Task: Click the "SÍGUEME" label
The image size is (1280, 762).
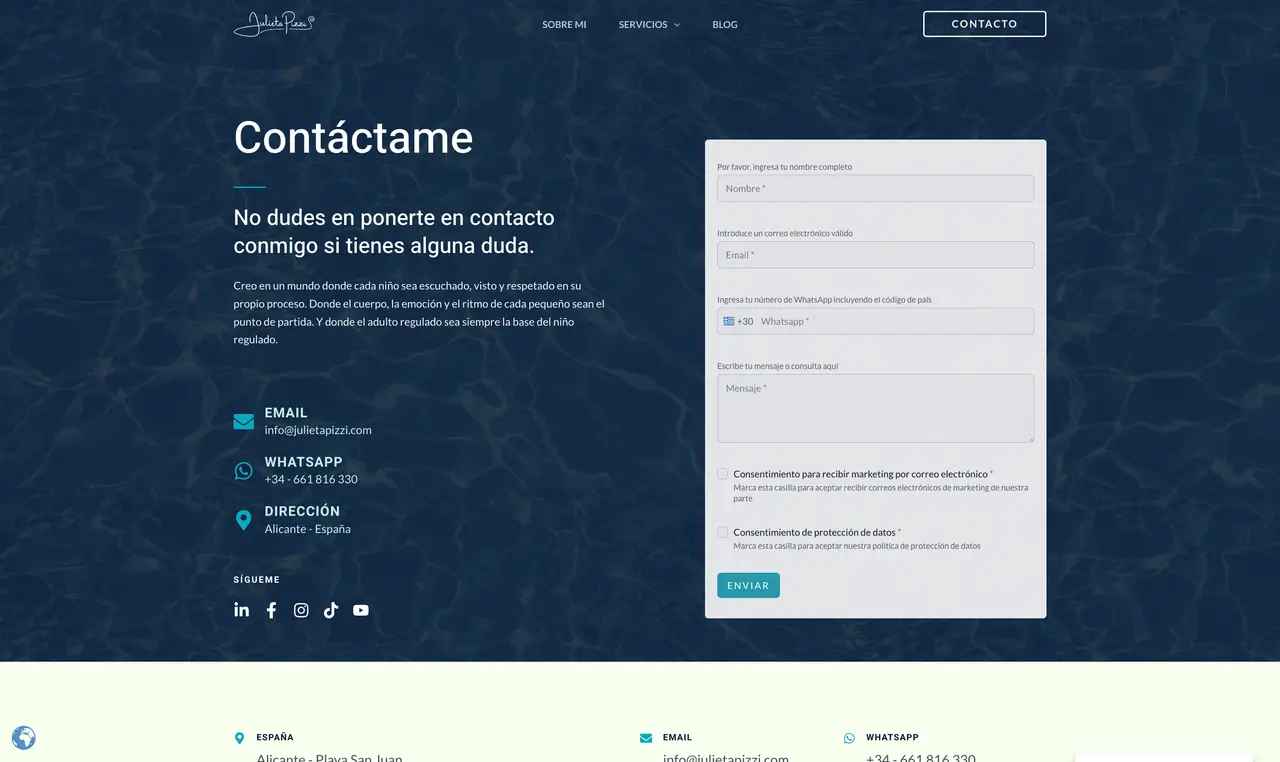Action: (x=257, y=580)
